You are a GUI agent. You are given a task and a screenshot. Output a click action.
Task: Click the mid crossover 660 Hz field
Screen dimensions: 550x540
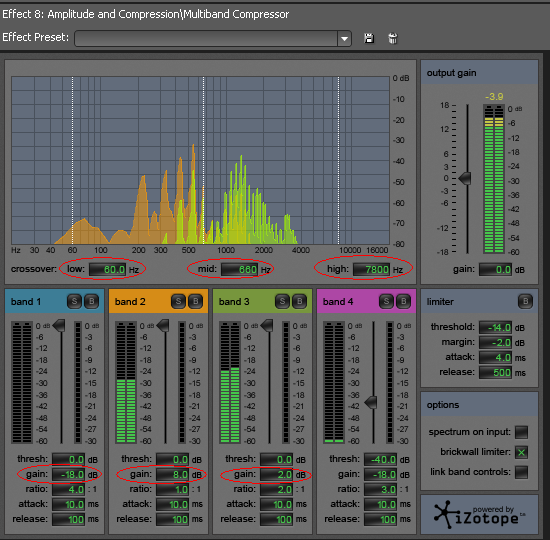[x=240, y=269]
